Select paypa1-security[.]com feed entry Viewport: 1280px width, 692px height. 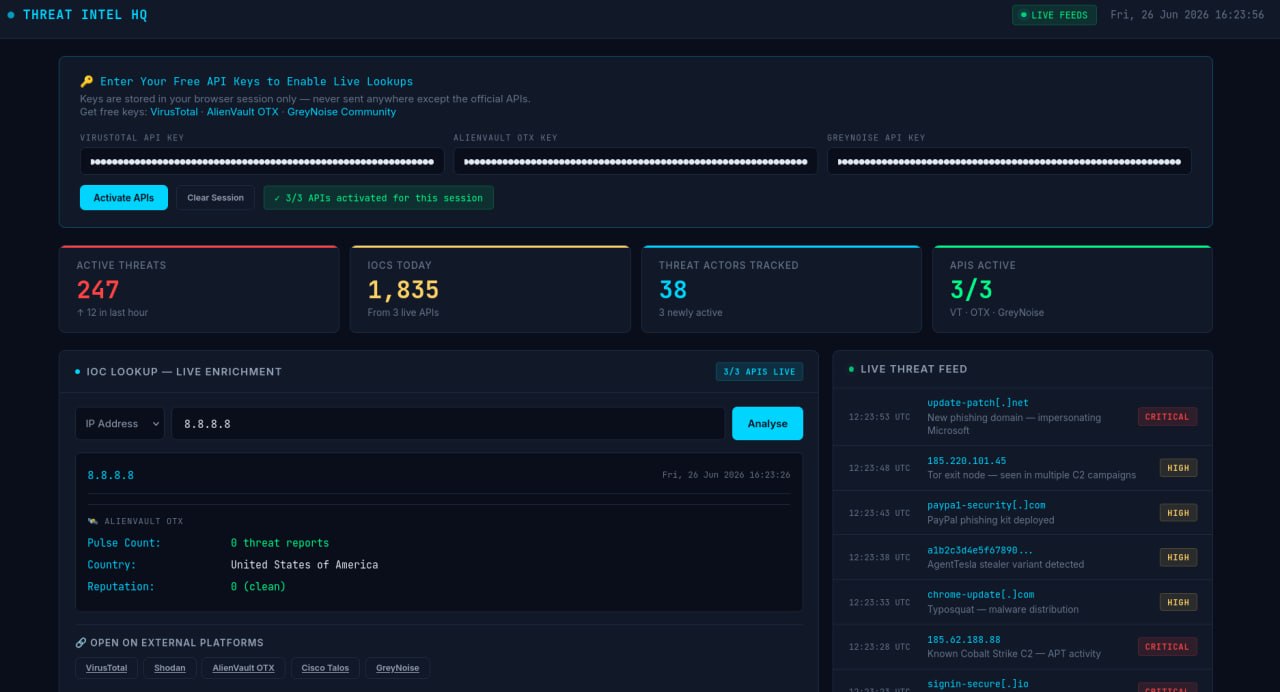(x=1022, y=513)
